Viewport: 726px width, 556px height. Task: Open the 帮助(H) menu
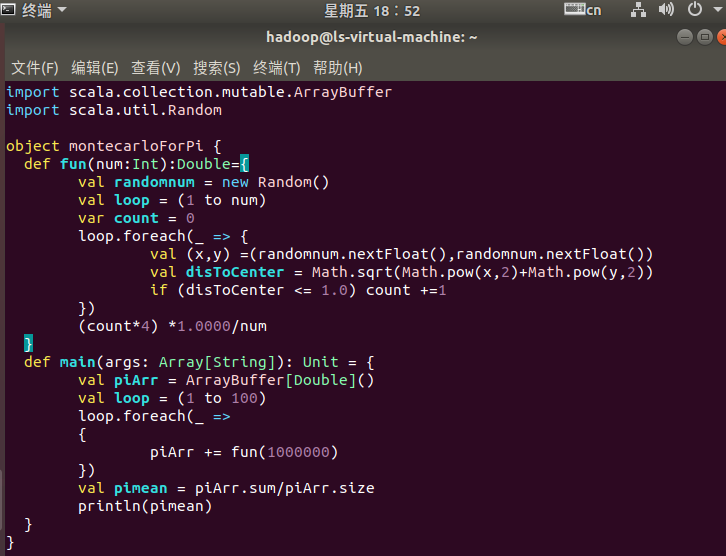[338, 68]
